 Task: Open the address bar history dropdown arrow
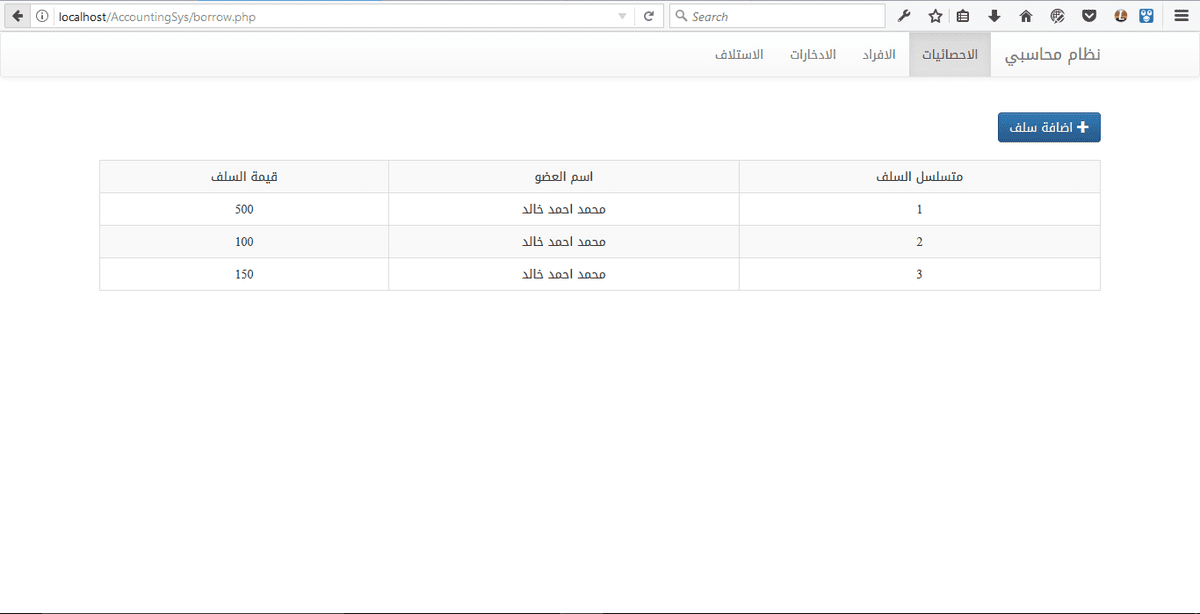click(622, 16)
